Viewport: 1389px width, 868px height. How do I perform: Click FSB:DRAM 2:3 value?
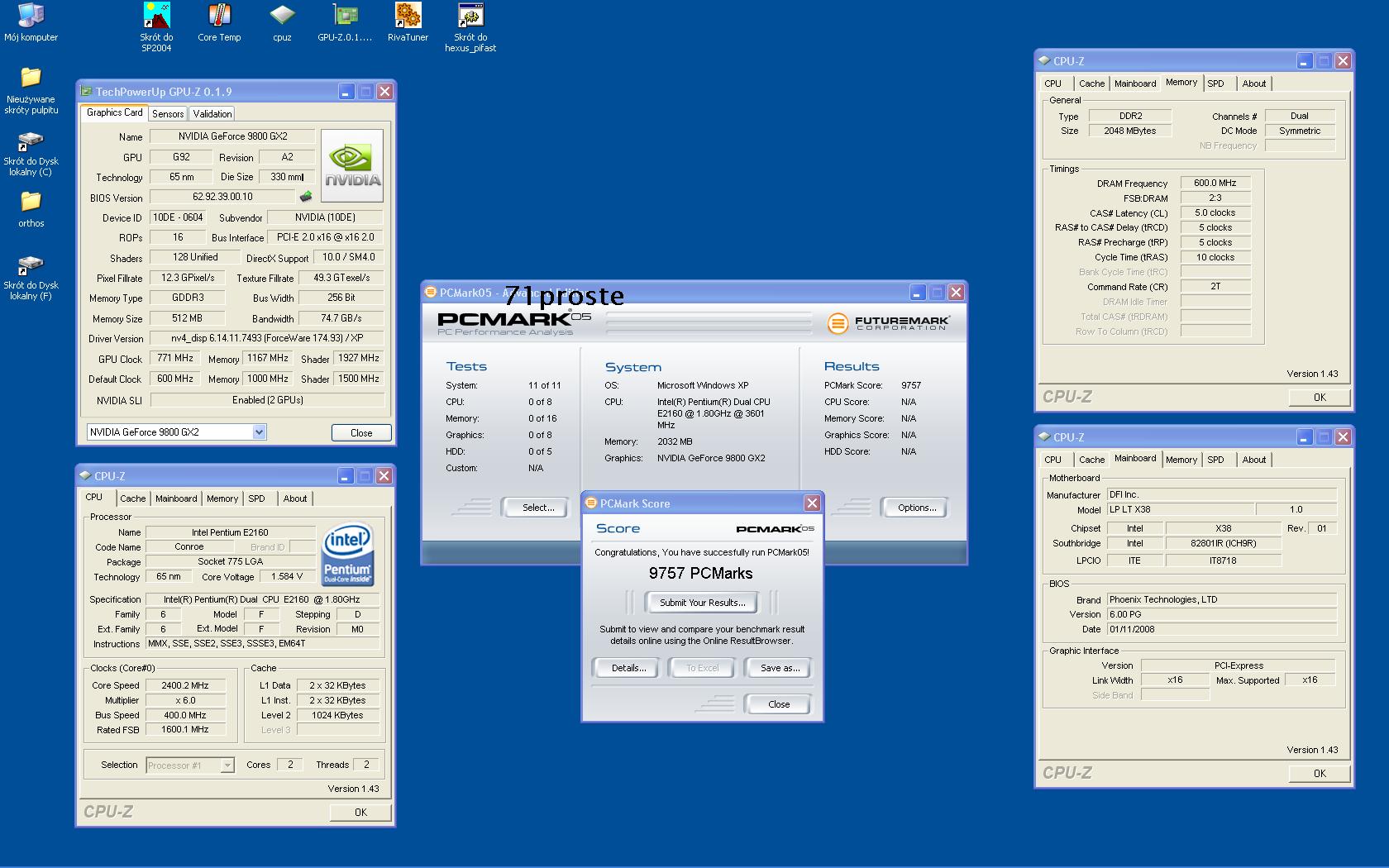click(x=1215, y=198)
